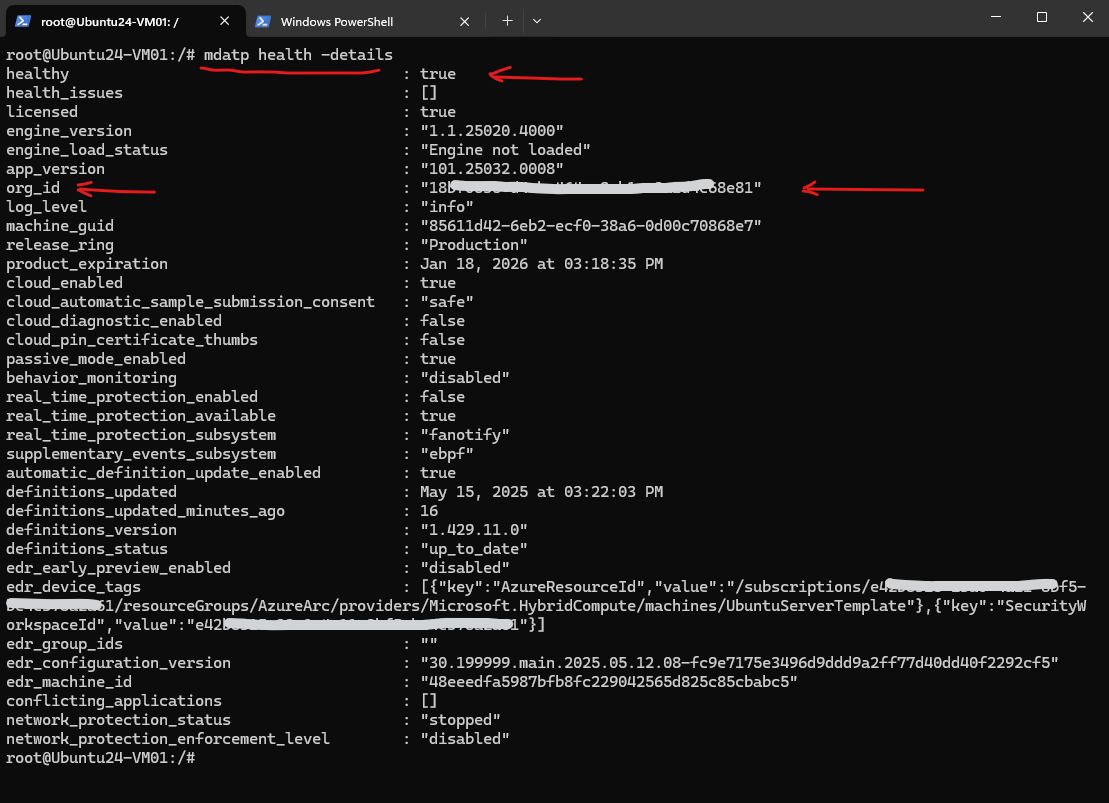The width and height of the screenshot is (1109, 803).
Task: Click the product_expiration date Jan 18, 2026
Action: click(542, 264)
